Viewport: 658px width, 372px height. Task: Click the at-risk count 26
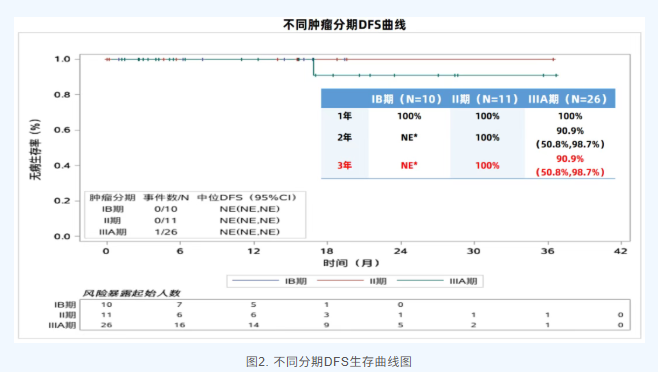[107, 325]
